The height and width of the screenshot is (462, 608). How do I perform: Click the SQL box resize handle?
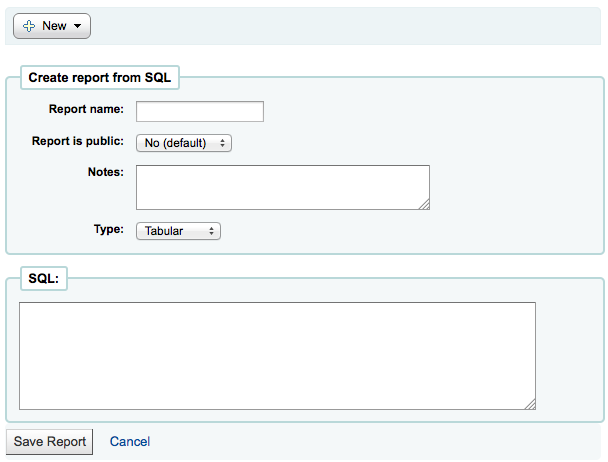coord(530,404)
